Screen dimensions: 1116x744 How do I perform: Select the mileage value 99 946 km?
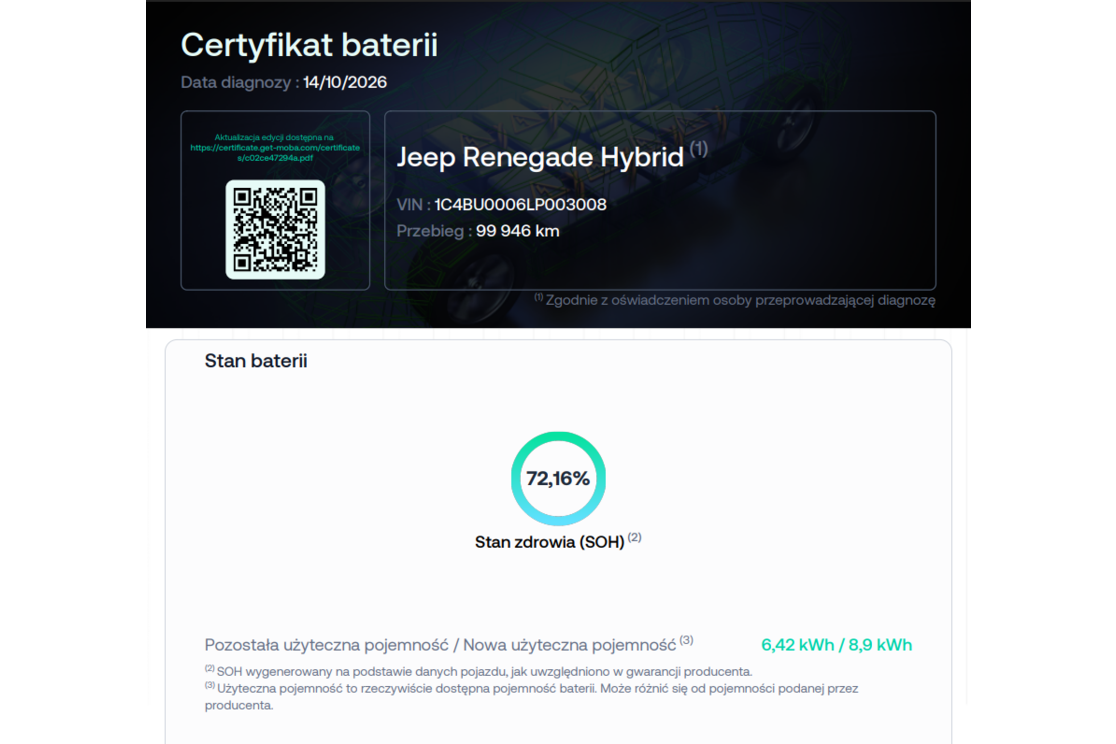tap(517, 231)
